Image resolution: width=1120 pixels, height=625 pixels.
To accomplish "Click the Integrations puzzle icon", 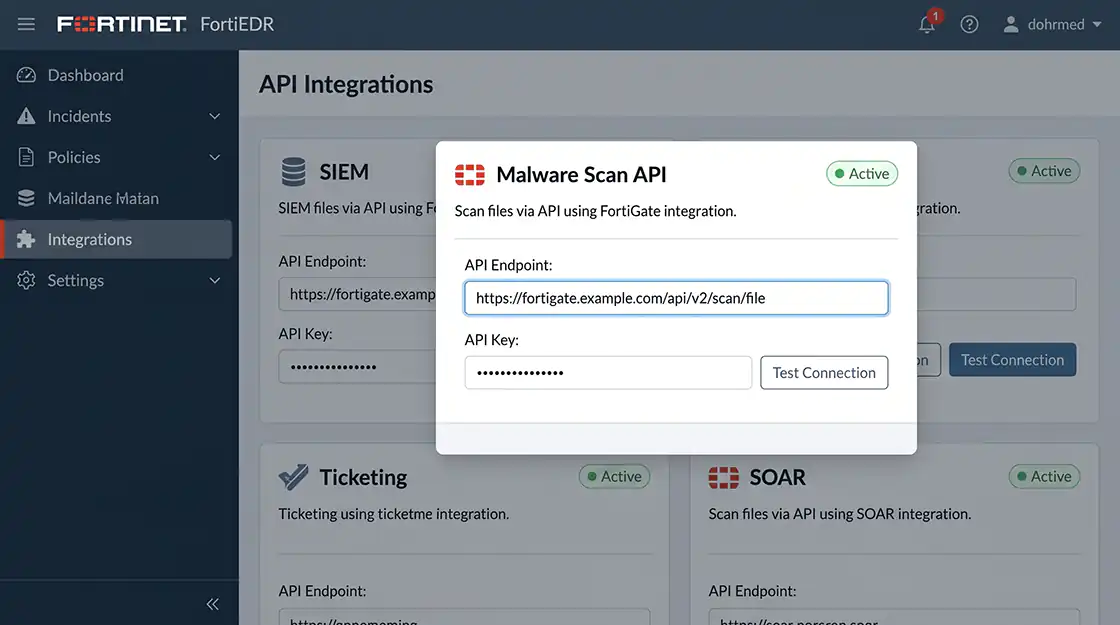I will [x=26, y=239].
